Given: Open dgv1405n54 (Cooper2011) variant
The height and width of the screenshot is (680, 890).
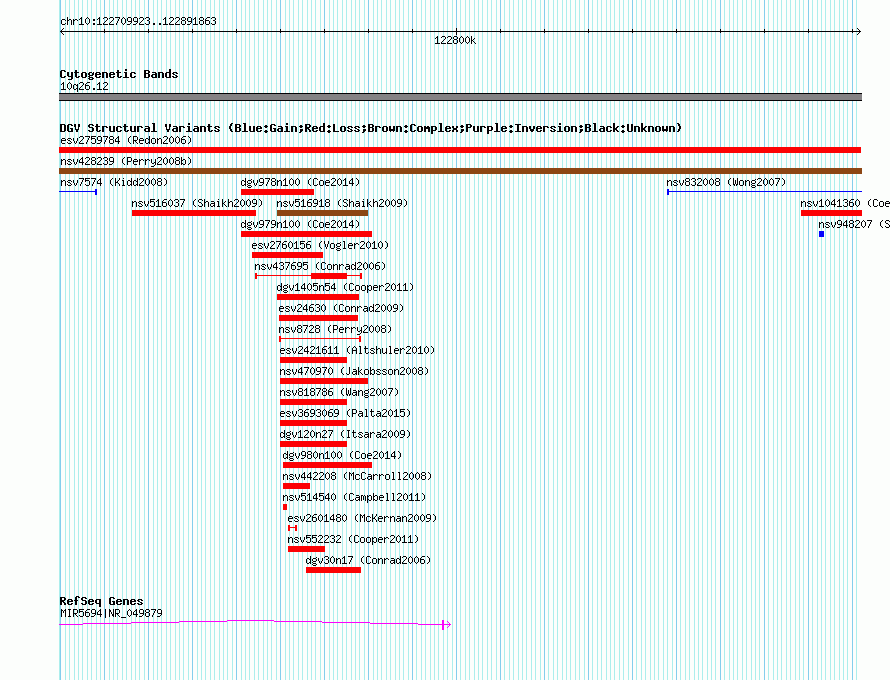Looking at the screenshot, I should 318,297.
